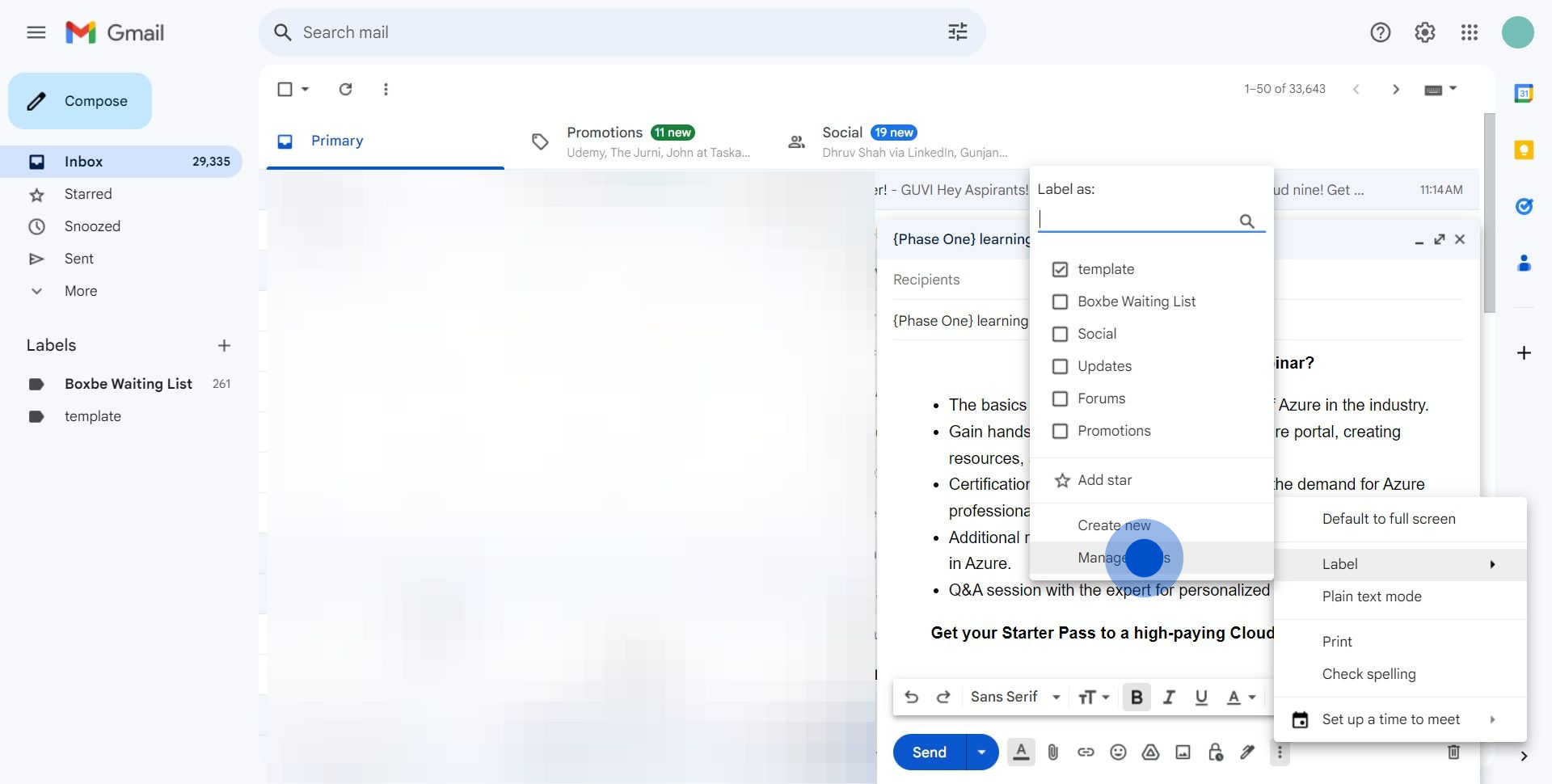Open the Google account avatar
Screen dimensions: 1552x784
1518,32
